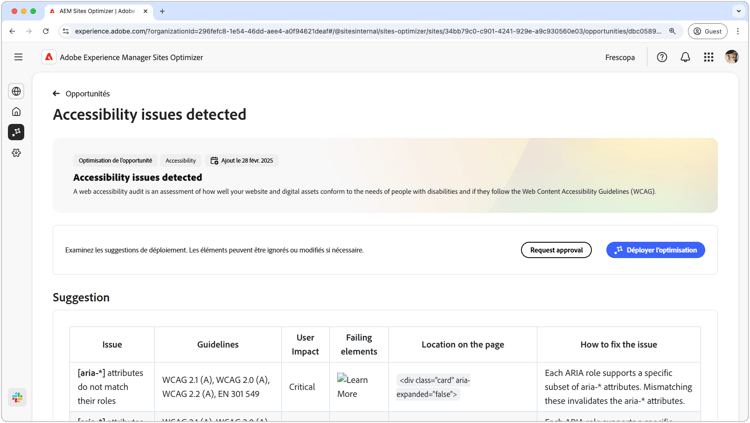
Task: Click the Request approval button
Action: (556, 250)
